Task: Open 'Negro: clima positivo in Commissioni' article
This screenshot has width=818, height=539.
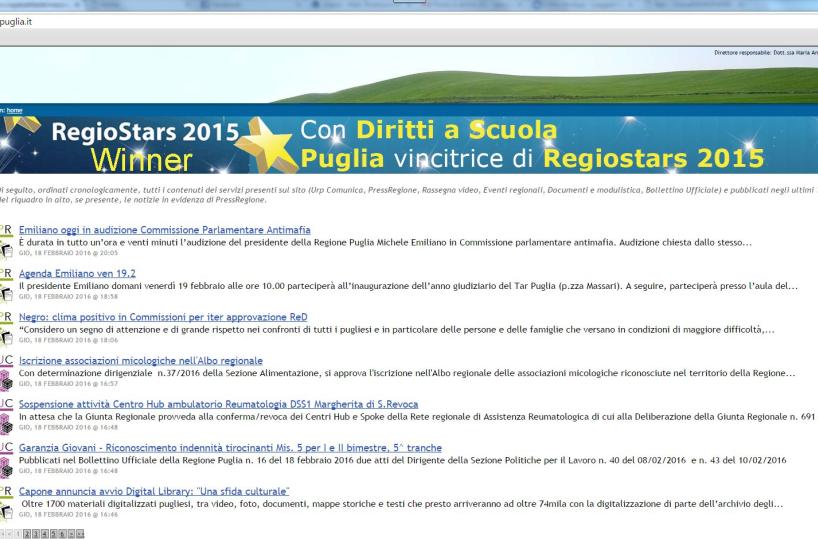Action: click(x=163, y=317)
